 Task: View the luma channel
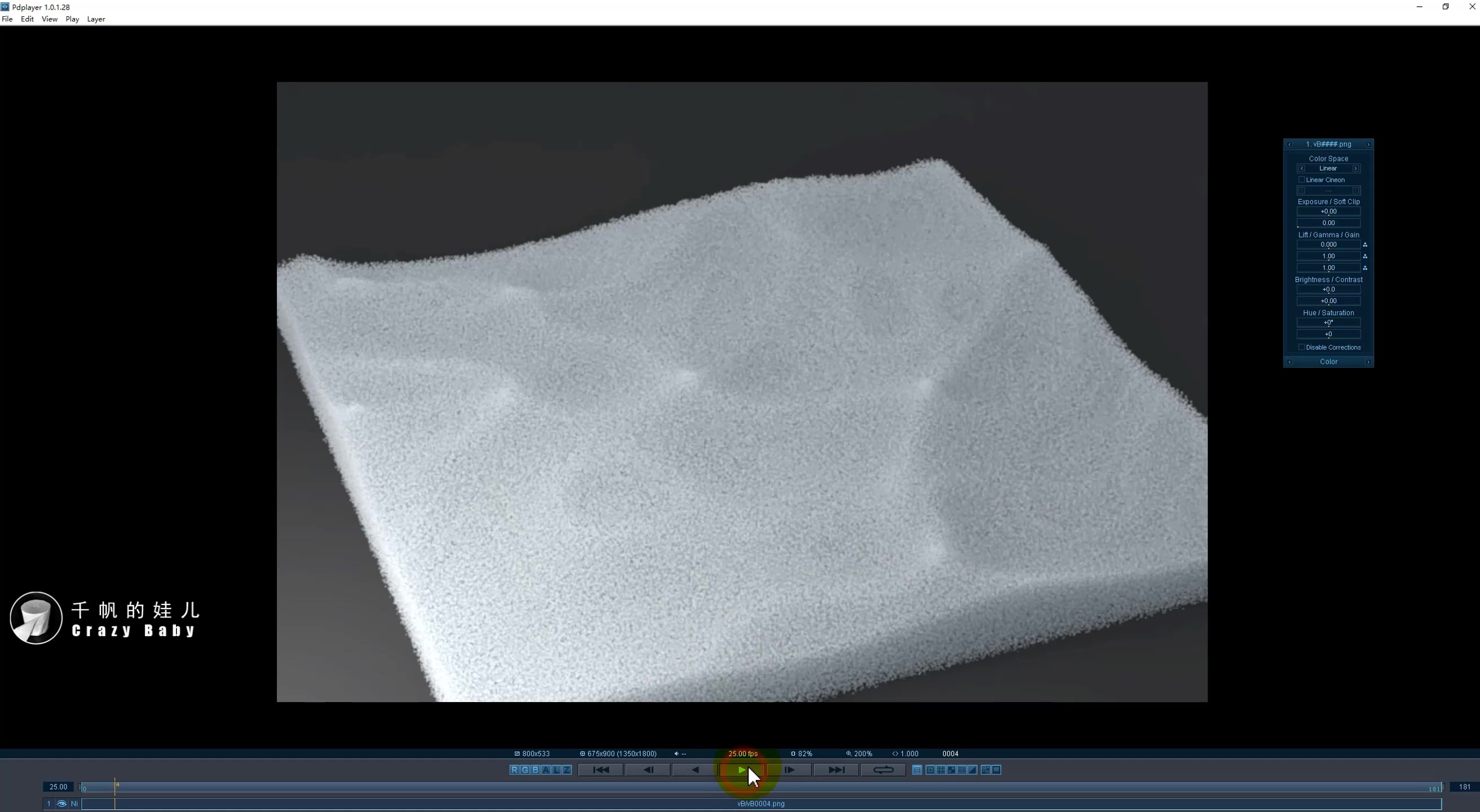pyautogui.click(x=556, y=770)
